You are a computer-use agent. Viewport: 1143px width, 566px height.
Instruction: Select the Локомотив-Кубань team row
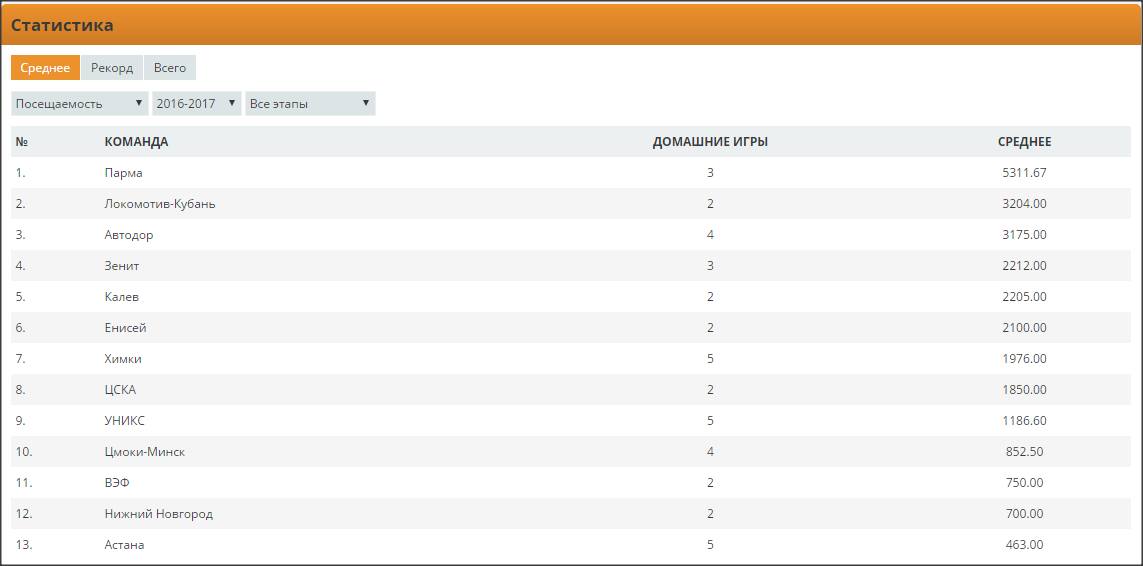pyautogui.click(x=160, y=204)
